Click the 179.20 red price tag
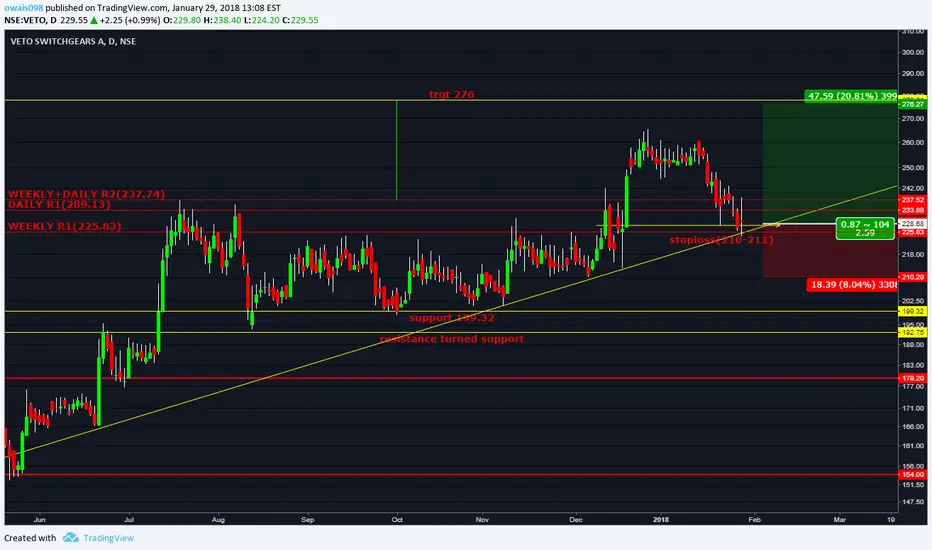Viewport: 932px width, 550px height. pos(912,378)
